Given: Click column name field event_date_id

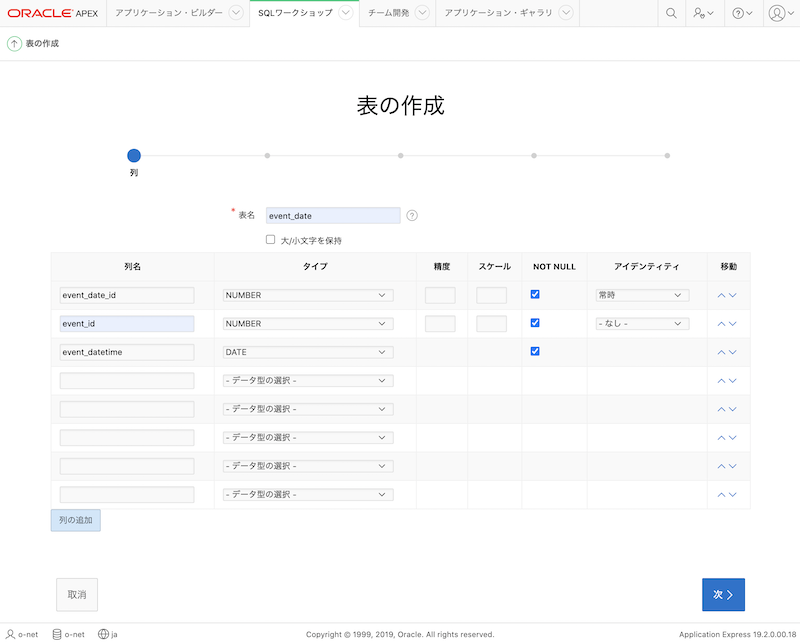Looking at the screenshot, I should click(x=127, y=295).
